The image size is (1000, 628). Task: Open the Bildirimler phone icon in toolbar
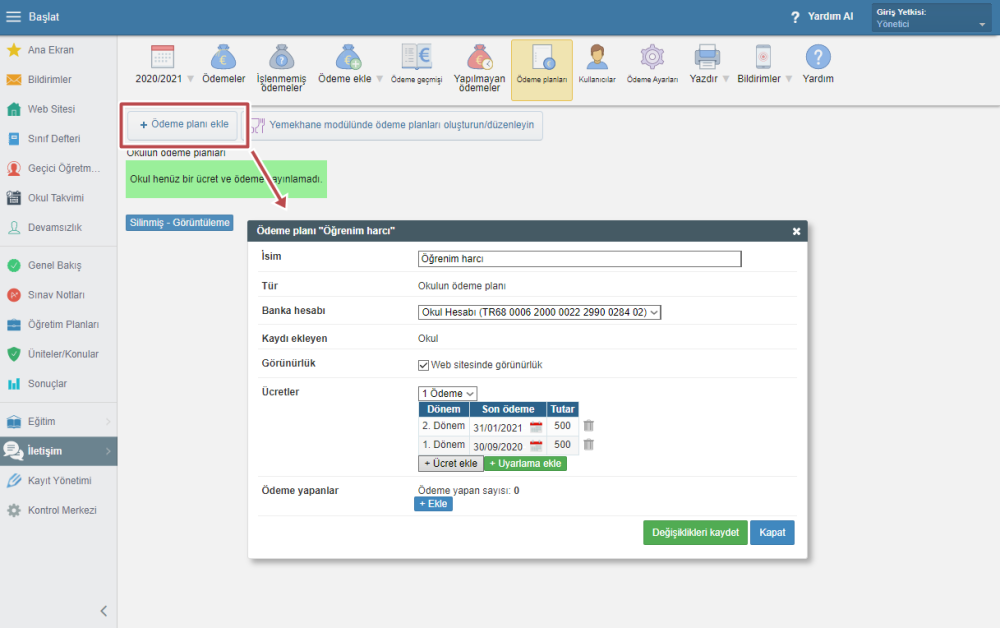[763, 57]
